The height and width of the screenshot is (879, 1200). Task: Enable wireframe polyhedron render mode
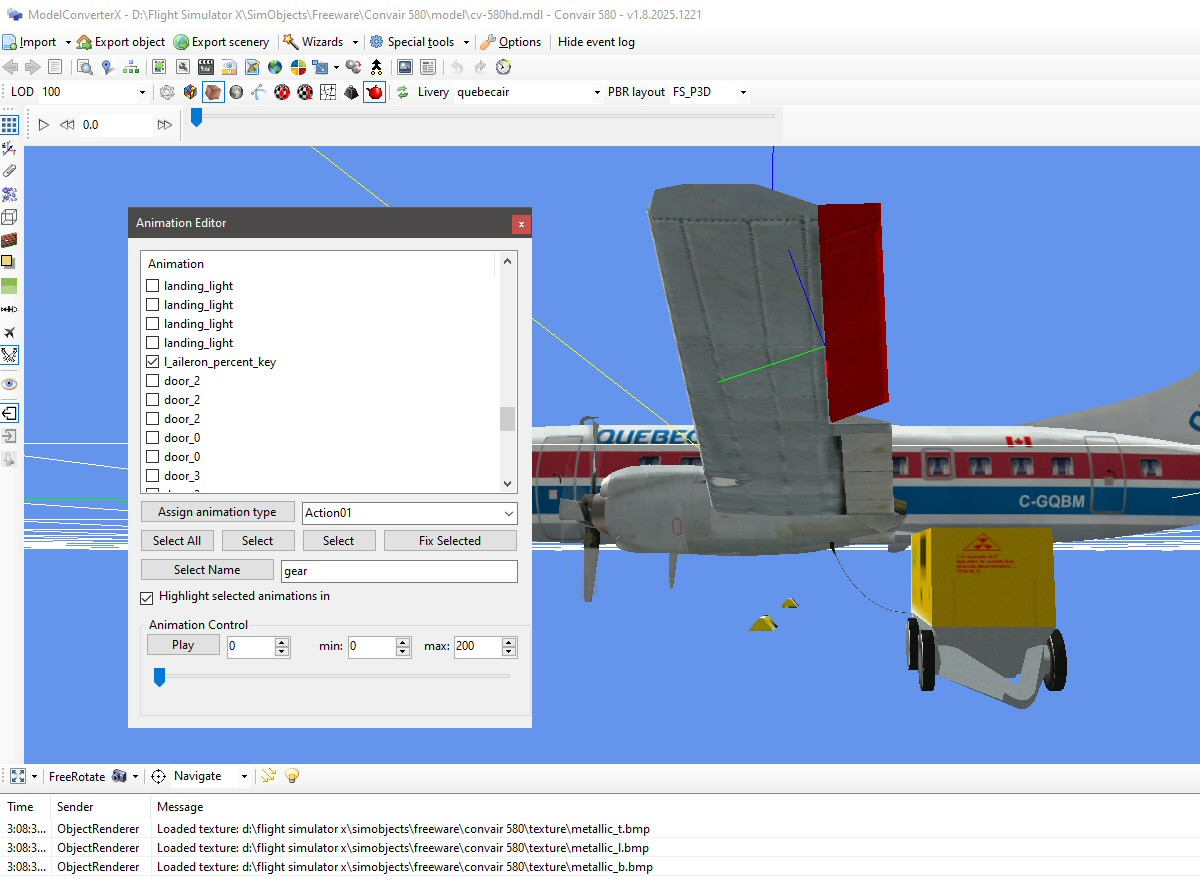pyautogui.click(x=167, y=92)
